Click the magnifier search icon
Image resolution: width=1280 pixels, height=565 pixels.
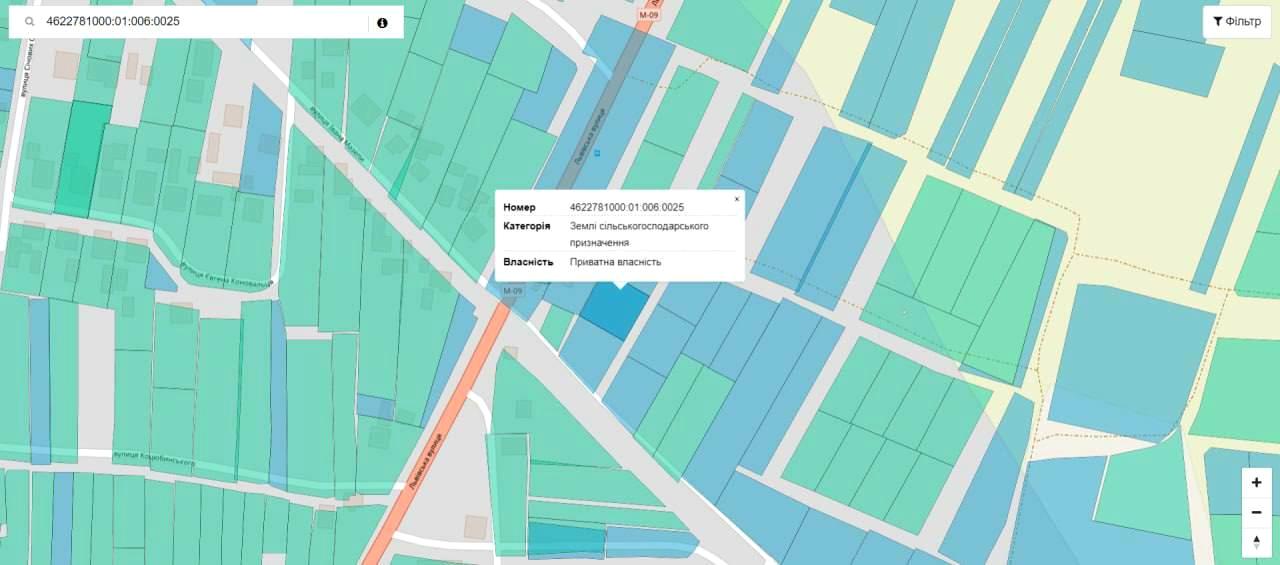30,21
